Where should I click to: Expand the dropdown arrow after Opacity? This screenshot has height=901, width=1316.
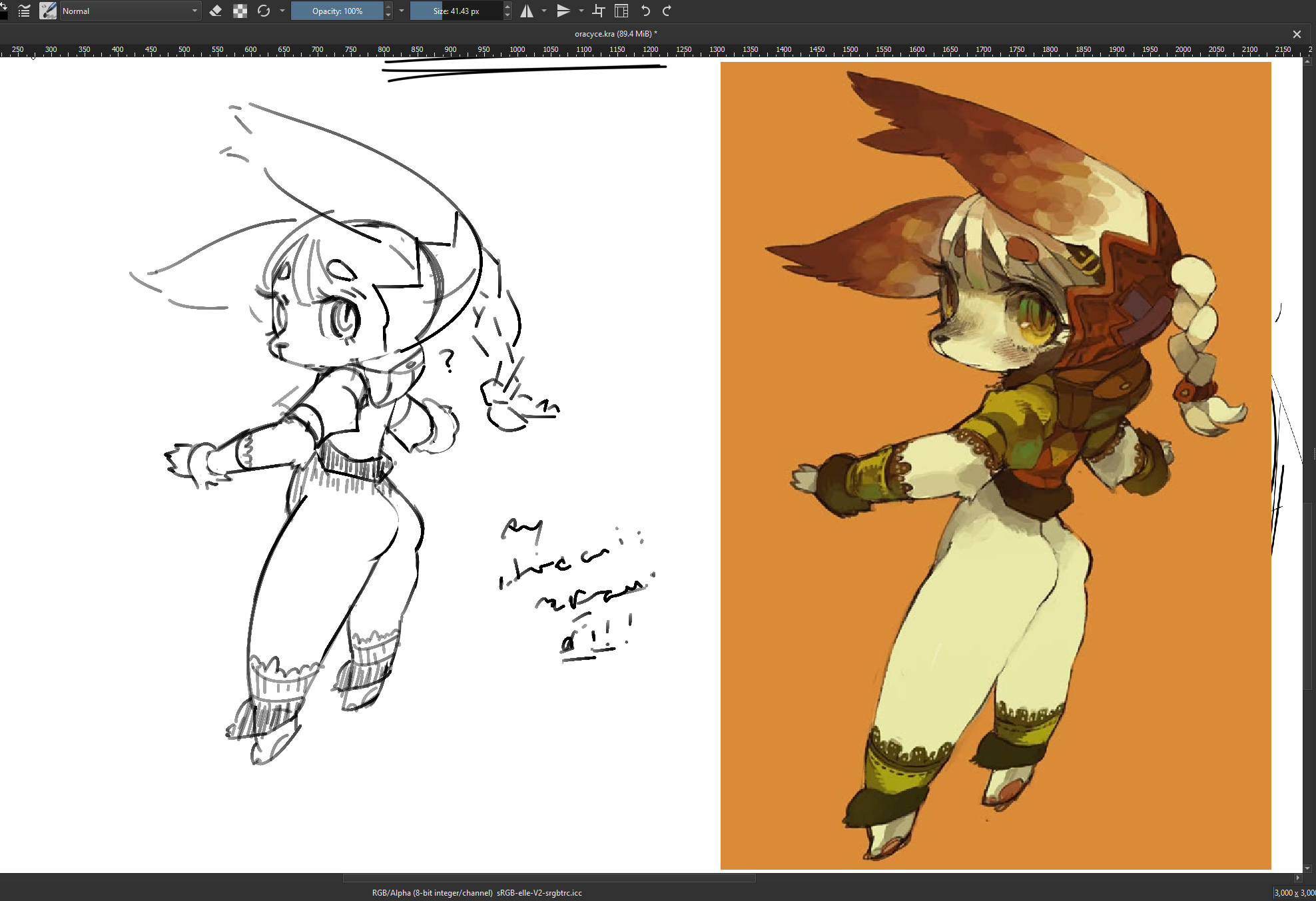[402, 11]
